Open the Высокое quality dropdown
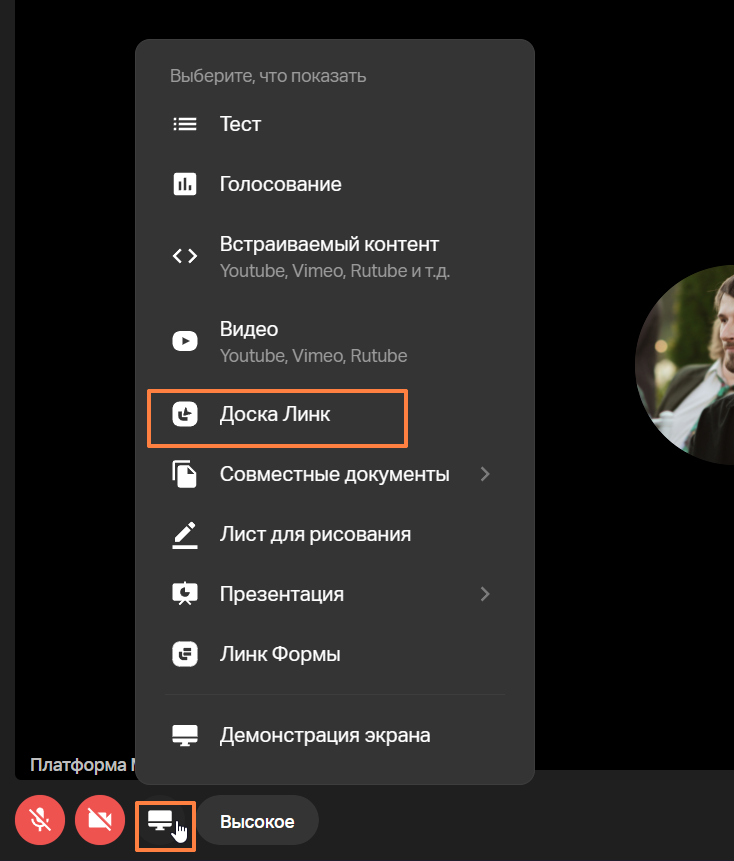Image resolution: width=734 pixels, height=861 pixels. [x=257, y=821]
